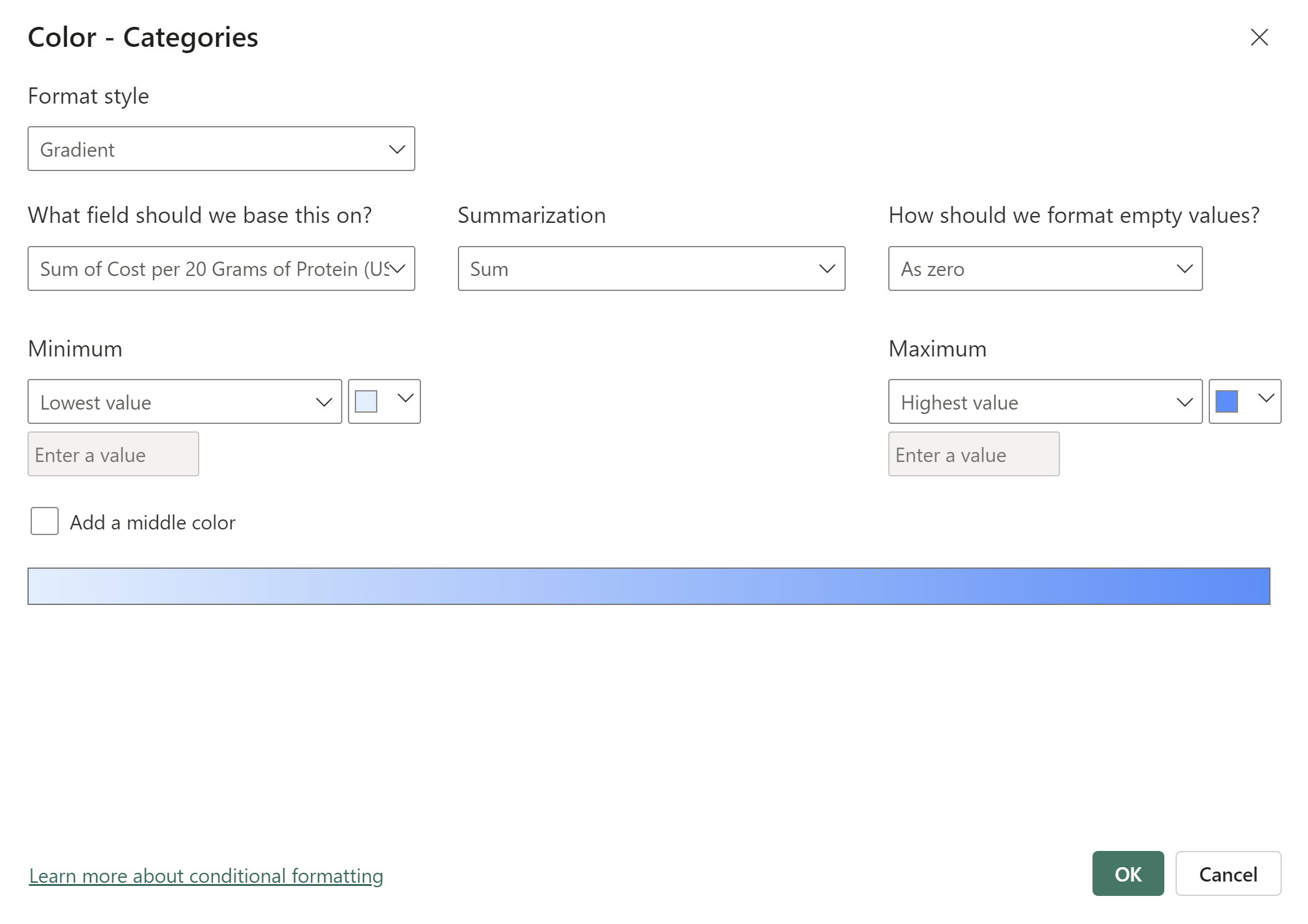Open Learn more about conditional formatting link

click(x=206, y=876)
